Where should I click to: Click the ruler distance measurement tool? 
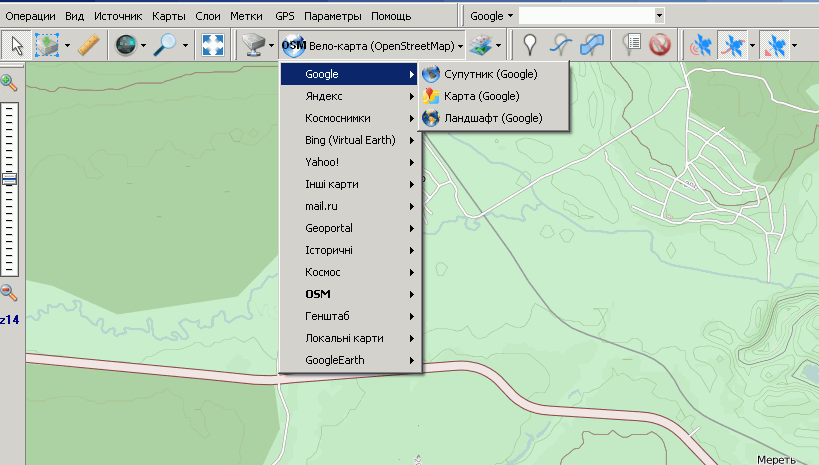(88, 45)
